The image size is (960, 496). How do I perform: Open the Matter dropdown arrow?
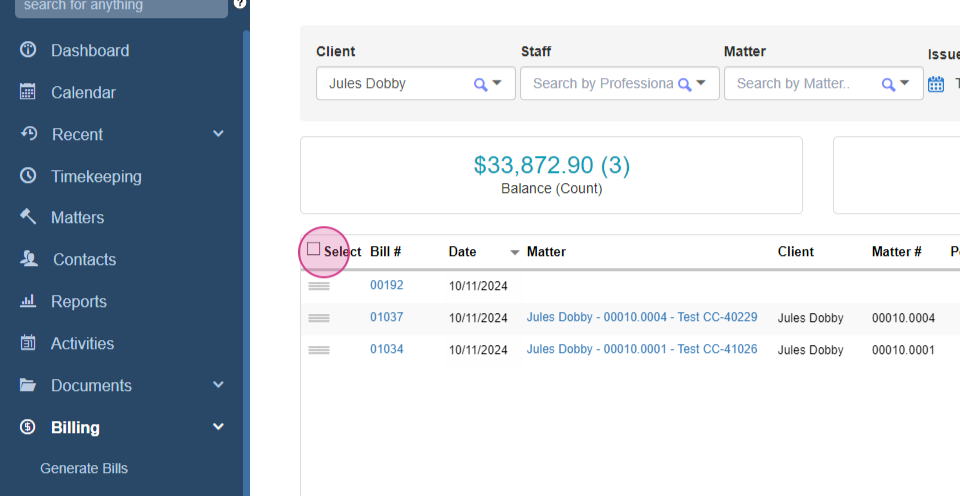coord(905,83)
